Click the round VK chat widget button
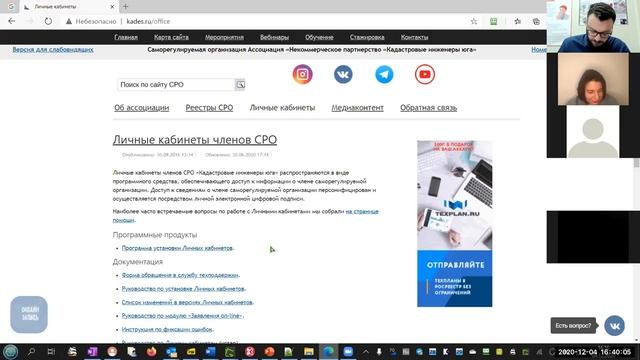 point(614,326)
